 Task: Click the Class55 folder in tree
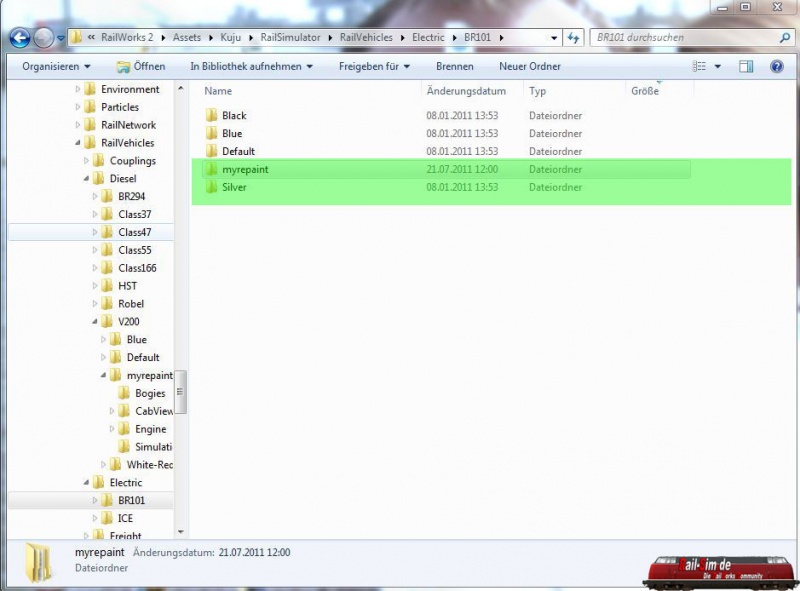coord(135,250)
